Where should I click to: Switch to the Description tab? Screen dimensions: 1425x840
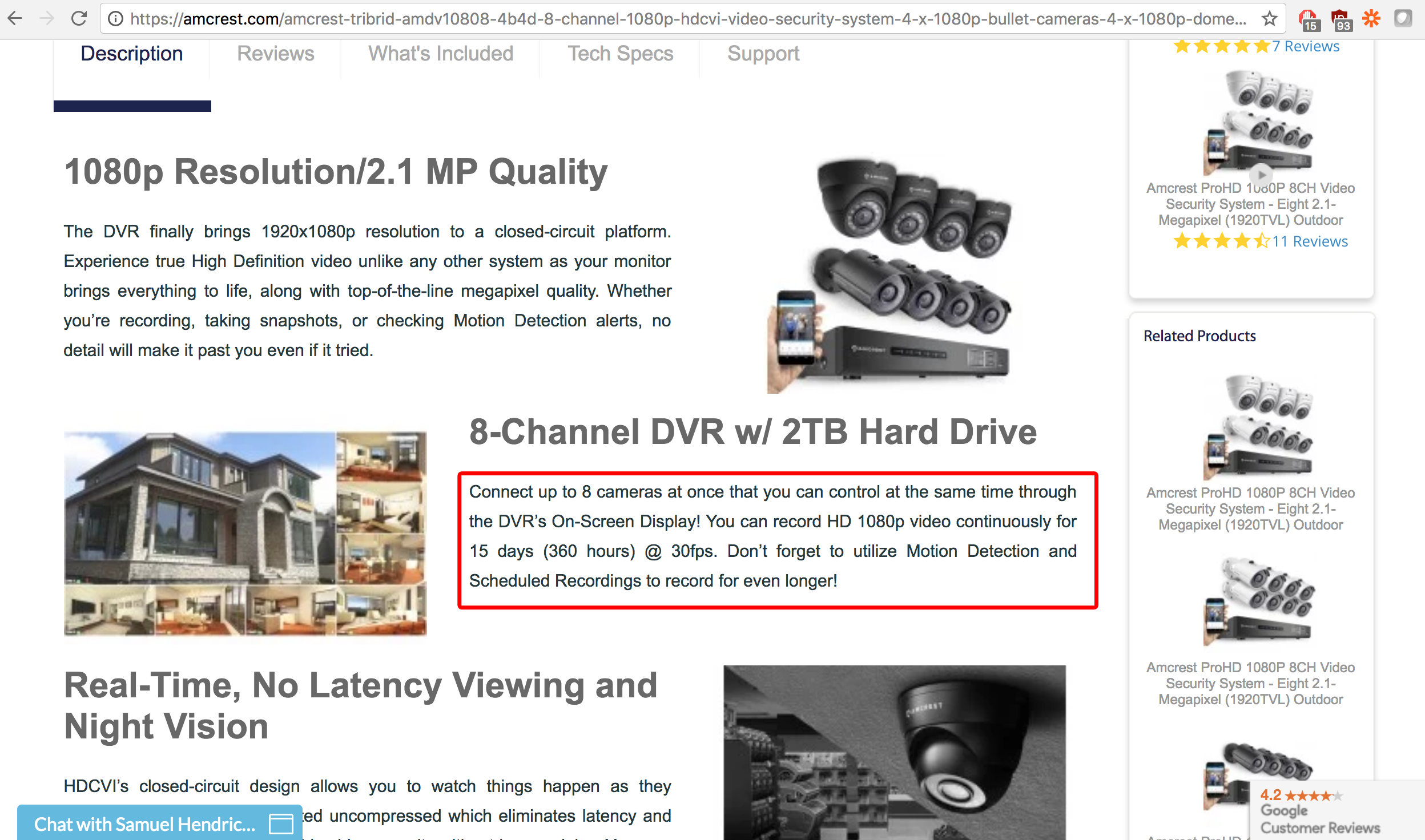132,54
